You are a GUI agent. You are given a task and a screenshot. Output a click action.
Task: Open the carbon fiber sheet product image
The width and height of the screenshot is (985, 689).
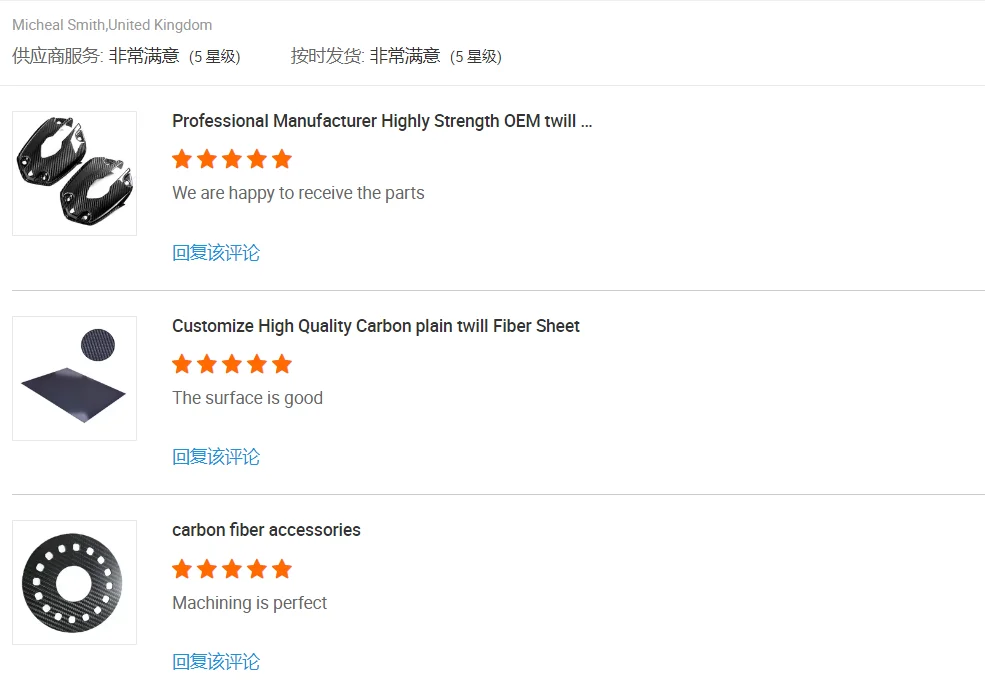coord(74,378)
